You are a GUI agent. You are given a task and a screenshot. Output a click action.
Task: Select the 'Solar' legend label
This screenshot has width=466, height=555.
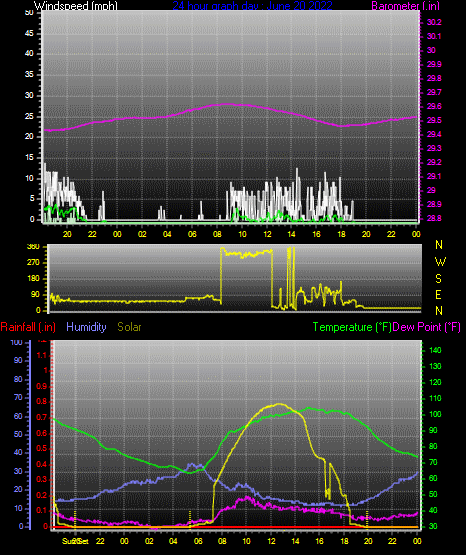(129, 327)
